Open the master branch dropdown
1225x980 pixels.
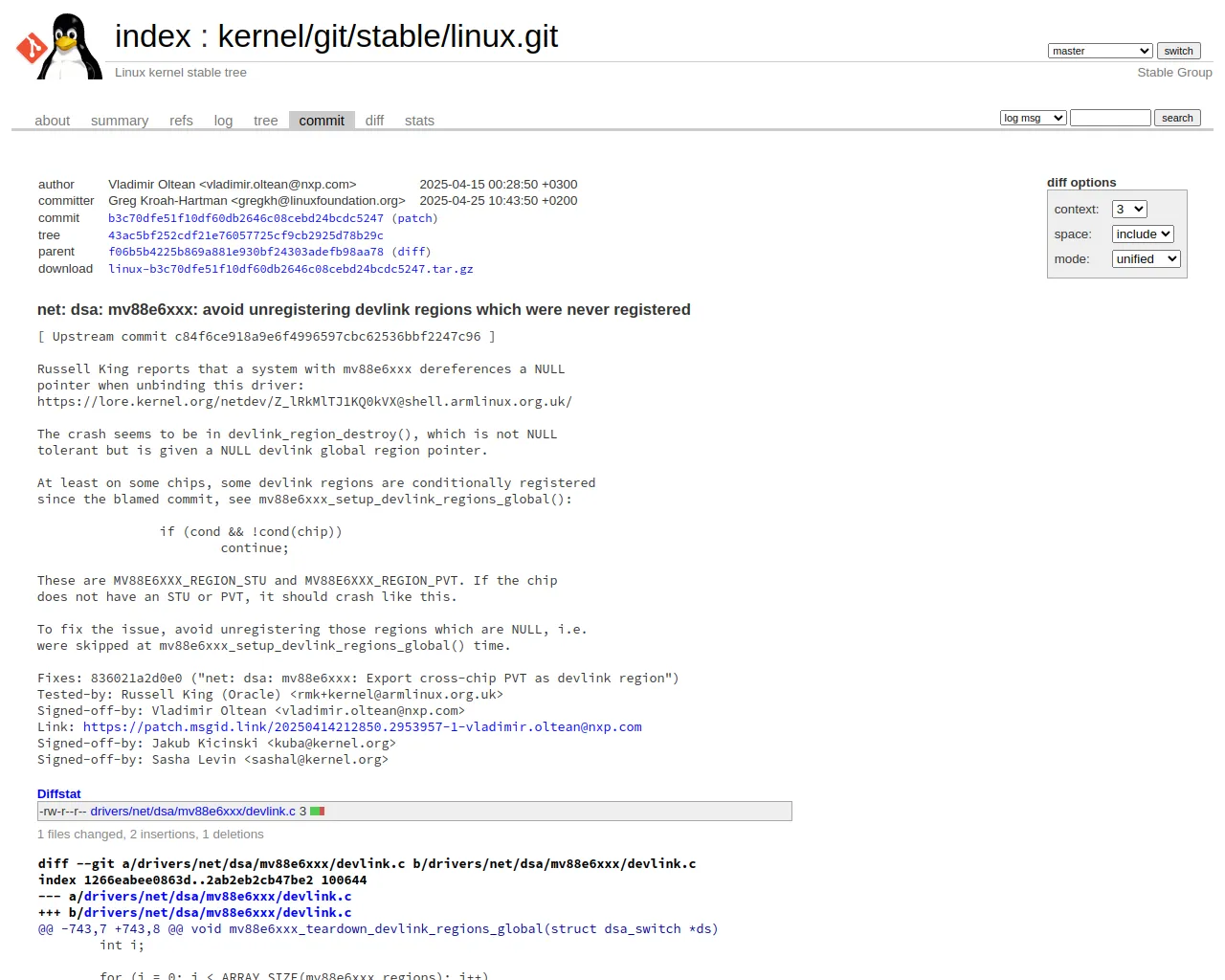point(1100,51)
